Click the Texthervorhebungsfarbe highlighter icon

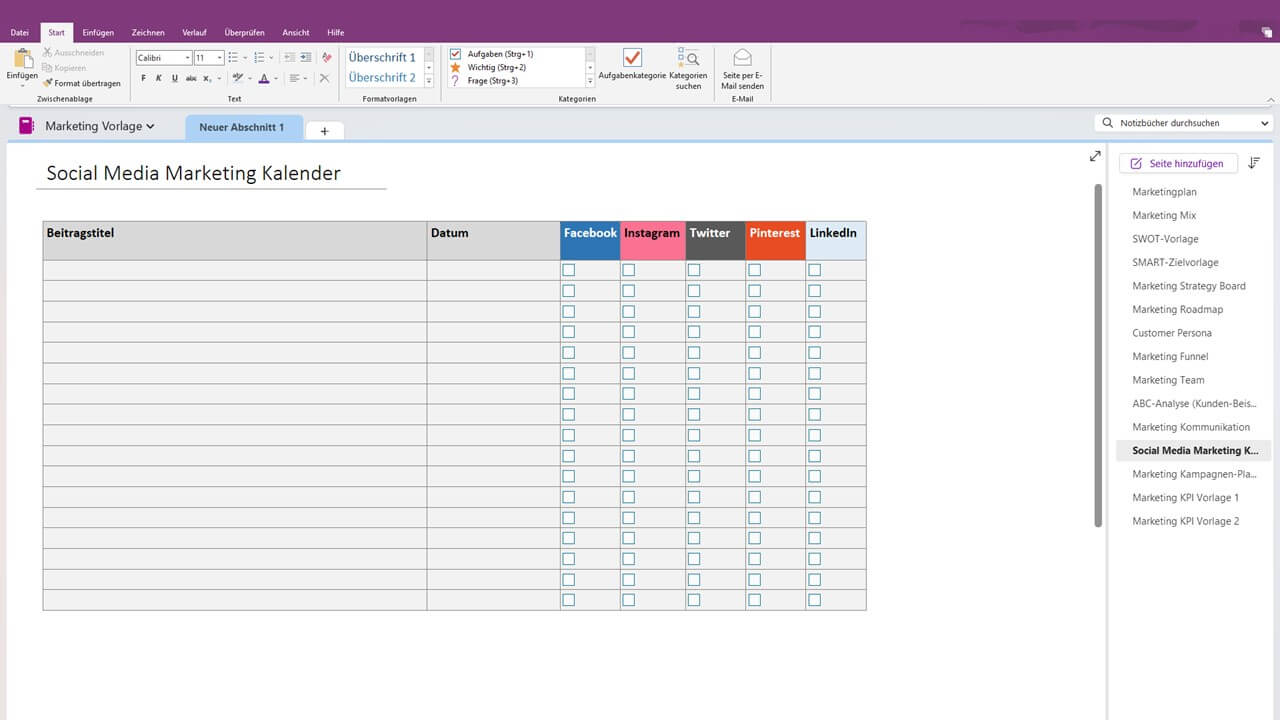[238, 78]
